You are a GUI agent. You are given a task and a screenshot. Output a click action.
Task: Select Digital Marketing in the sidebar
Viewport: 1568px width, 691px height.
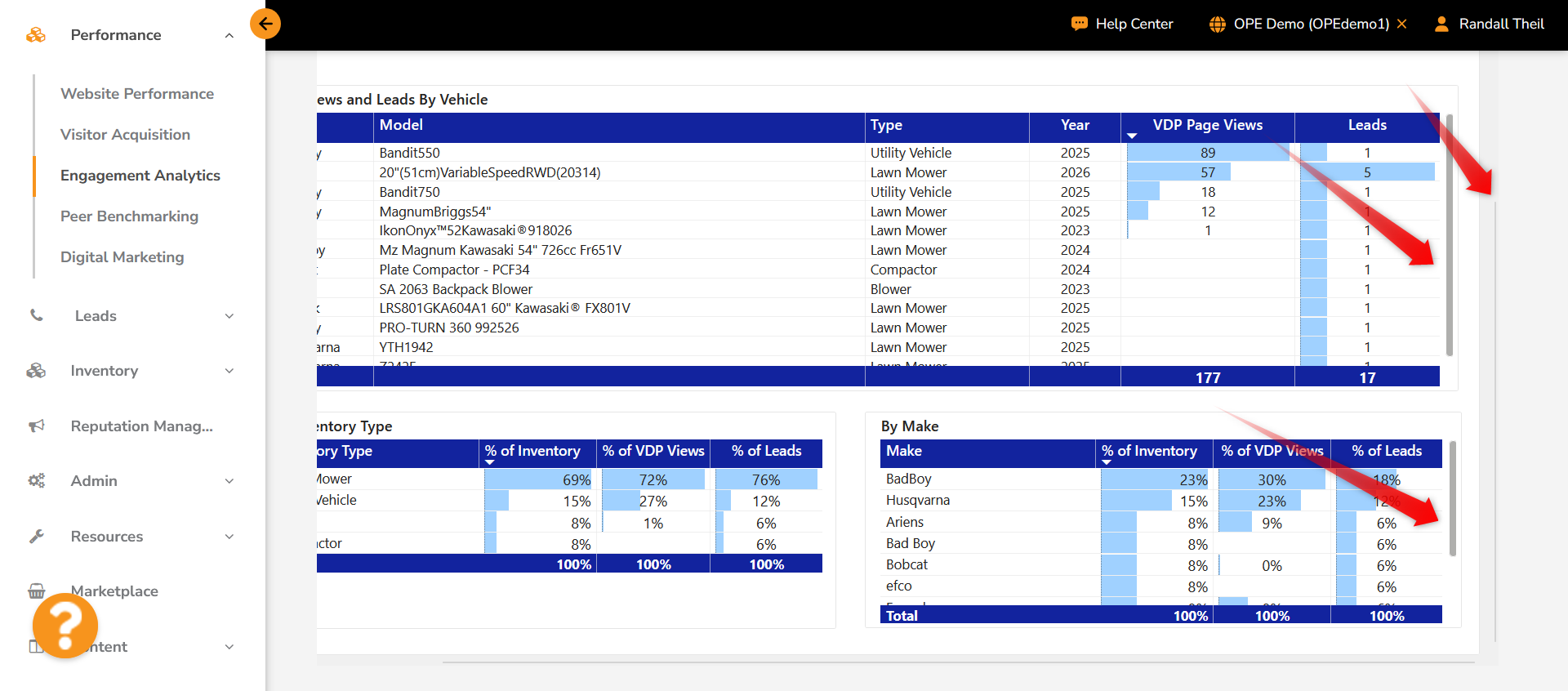pos(122,257)
